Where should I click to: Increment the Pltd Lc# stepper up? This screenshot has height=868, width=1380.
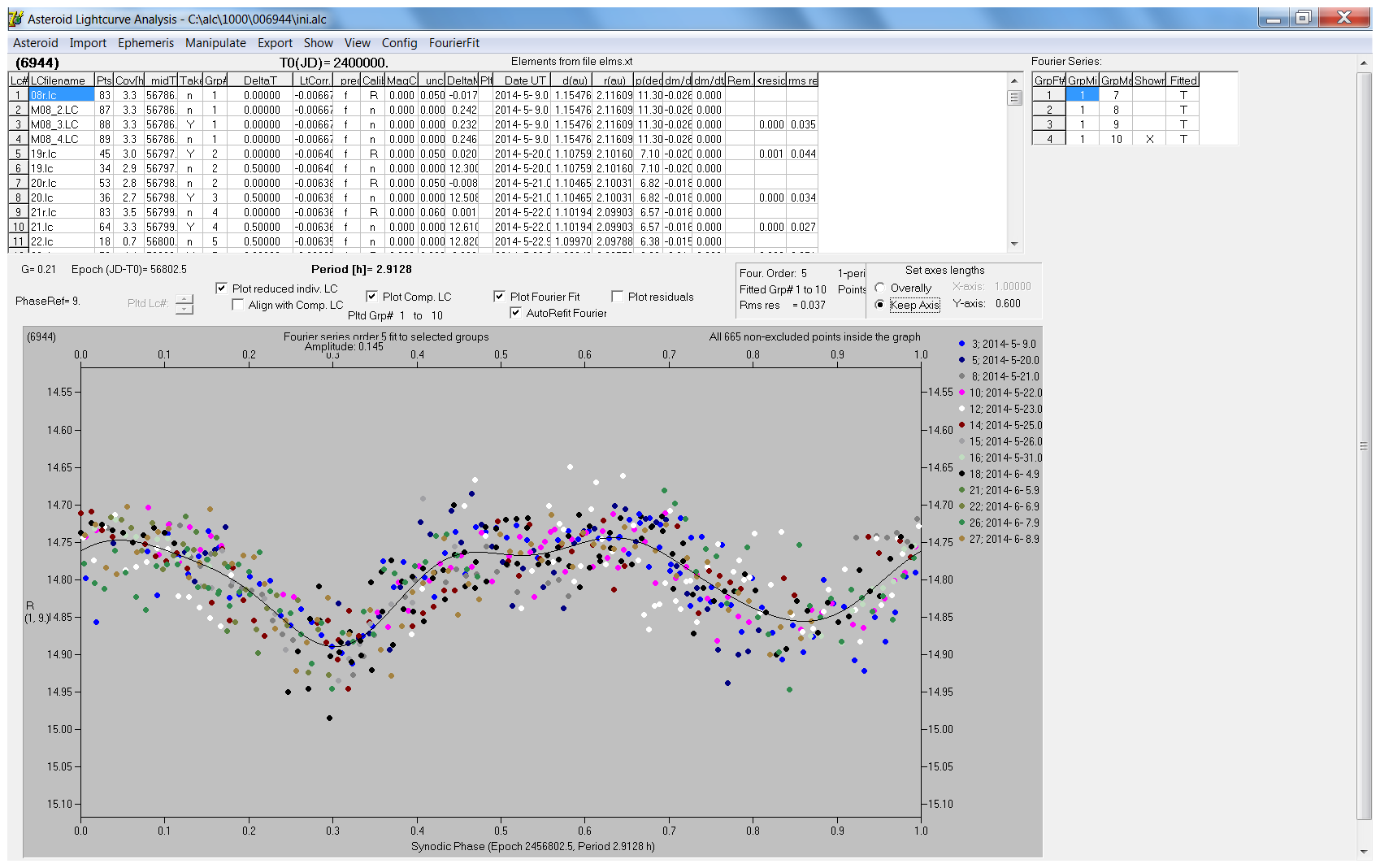point(184,298)
